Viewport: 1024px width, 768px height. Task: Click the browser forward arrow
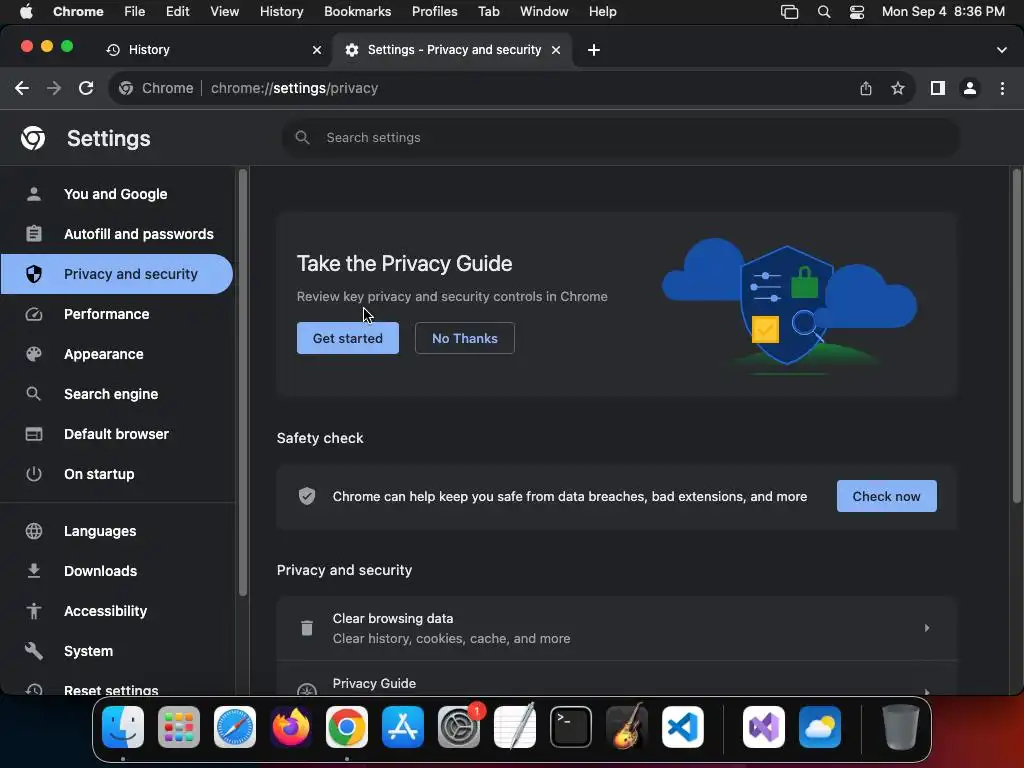tap(54, 88)
